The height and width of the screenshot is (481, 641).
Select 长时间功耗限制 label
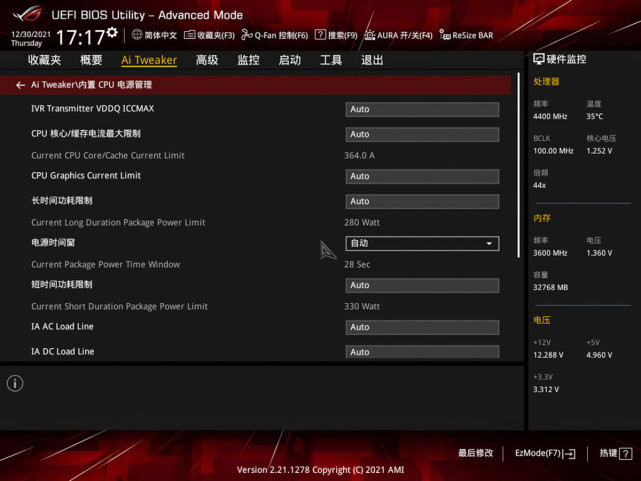tap(62, 201)
